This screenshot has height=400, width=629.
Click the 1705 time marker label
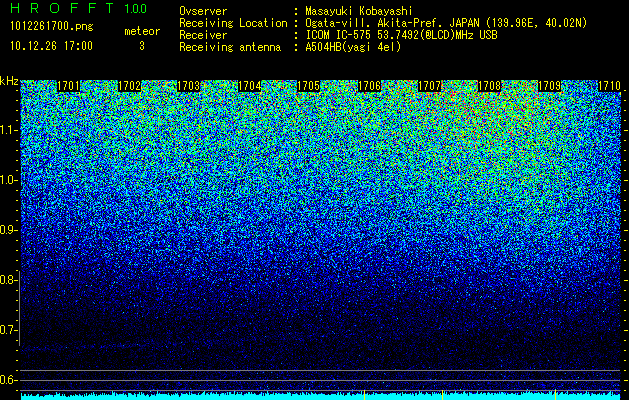click(308, 86)
